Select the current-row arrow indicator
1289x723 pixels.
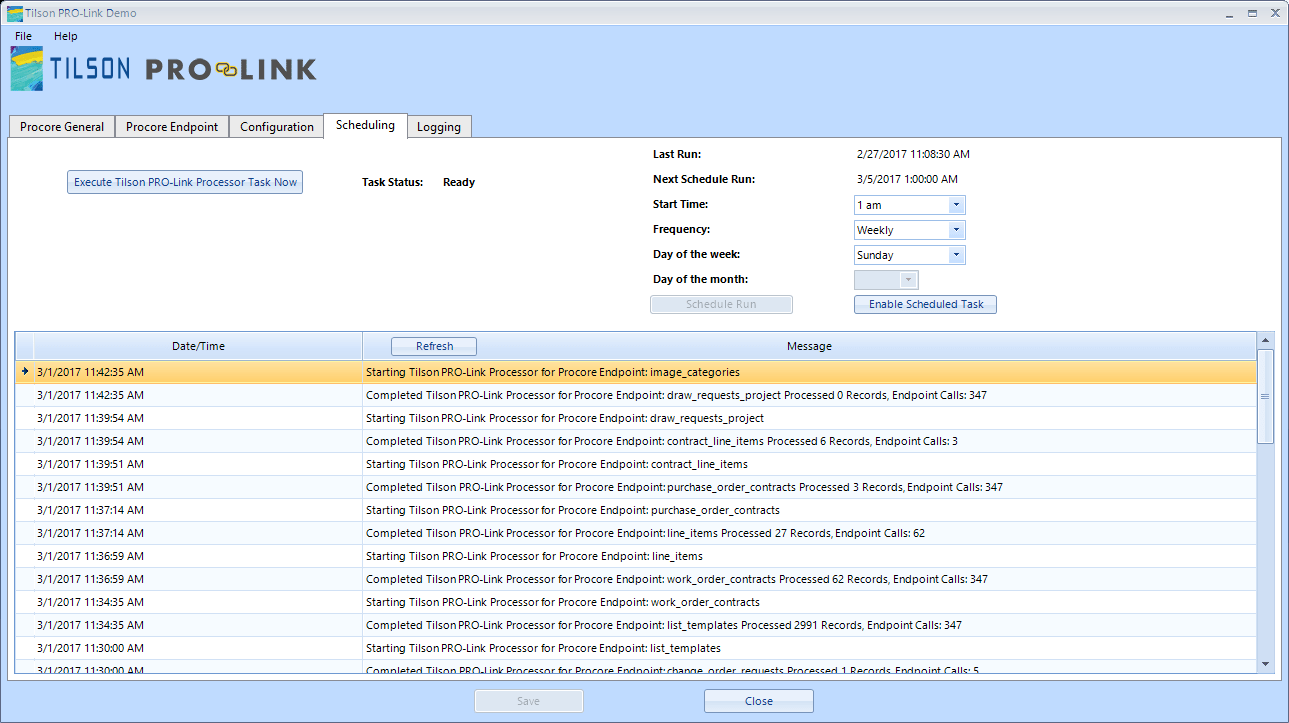25,372
